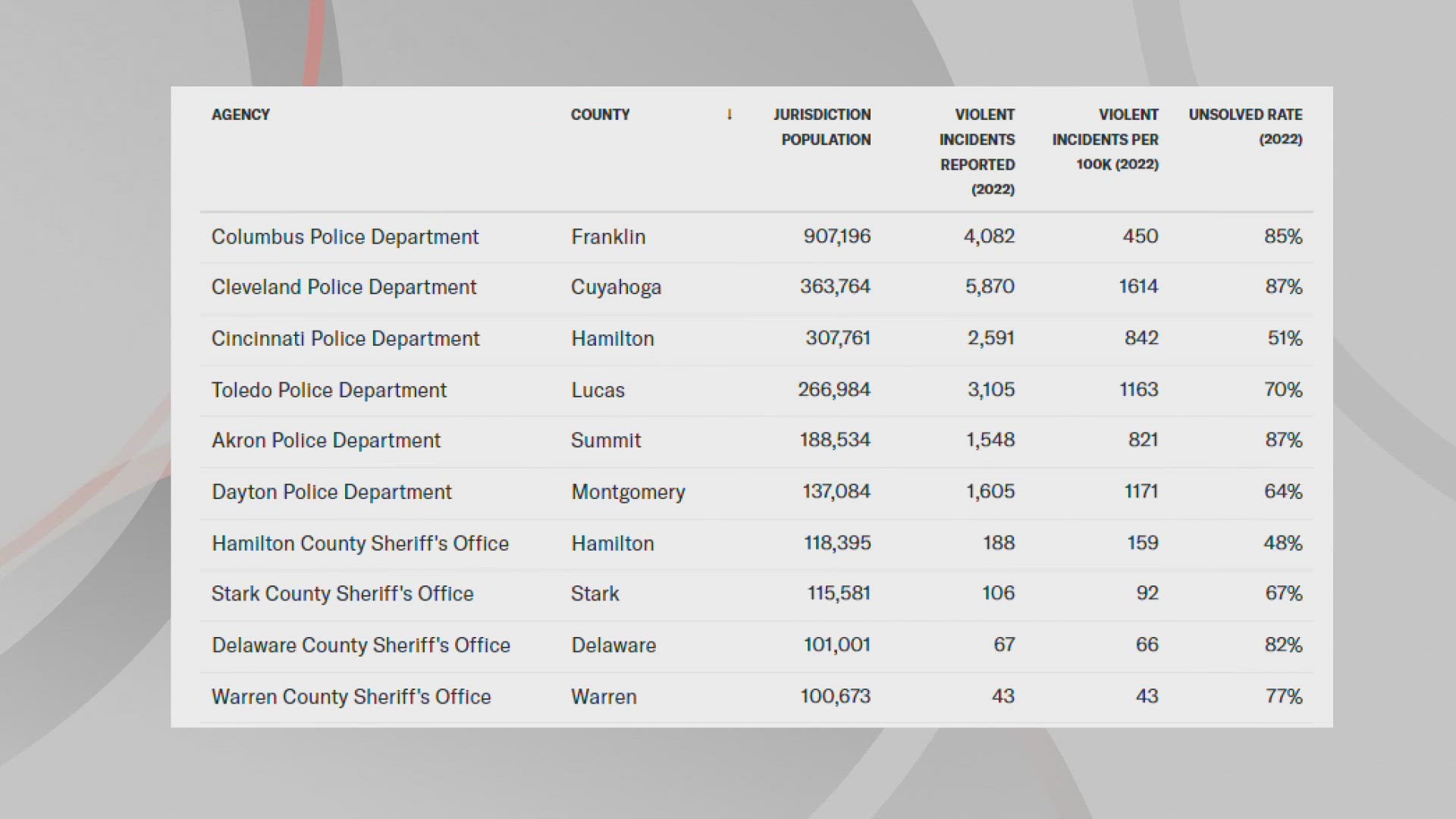This screenshot has height=819, width=1456.
Task: Sort by Violent Incidents Reported (2022) header
Action: tap(977, 152)
